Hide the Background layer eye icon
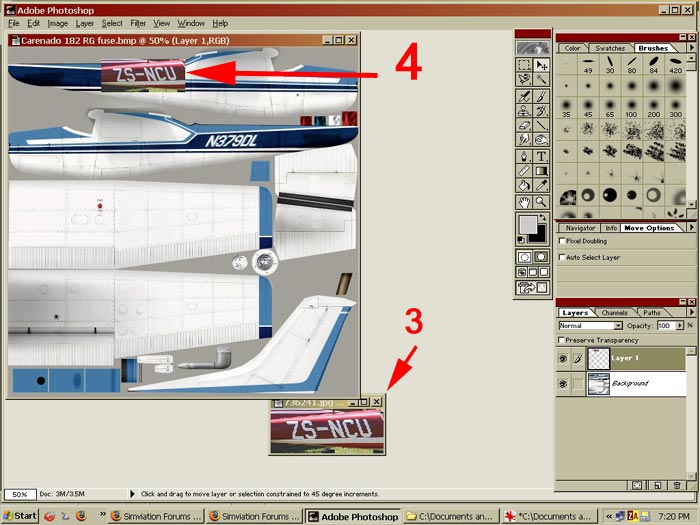Screen dimensions: 700x525 coord(564,384)
